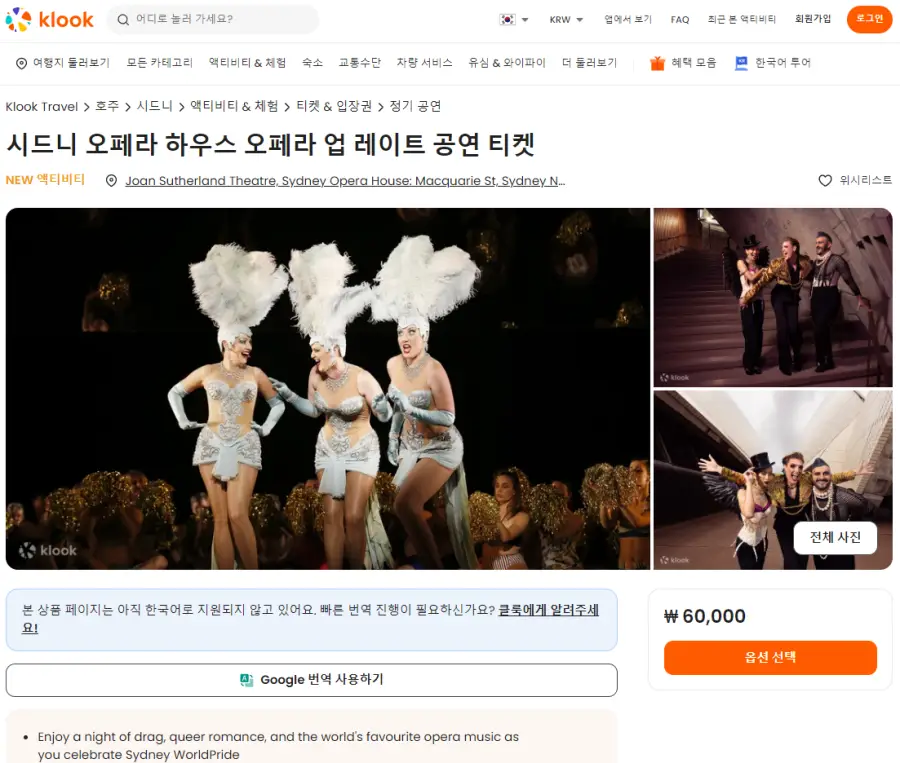
Task: Click the '회원가입' sign-up link
Action: click(813, 19)
